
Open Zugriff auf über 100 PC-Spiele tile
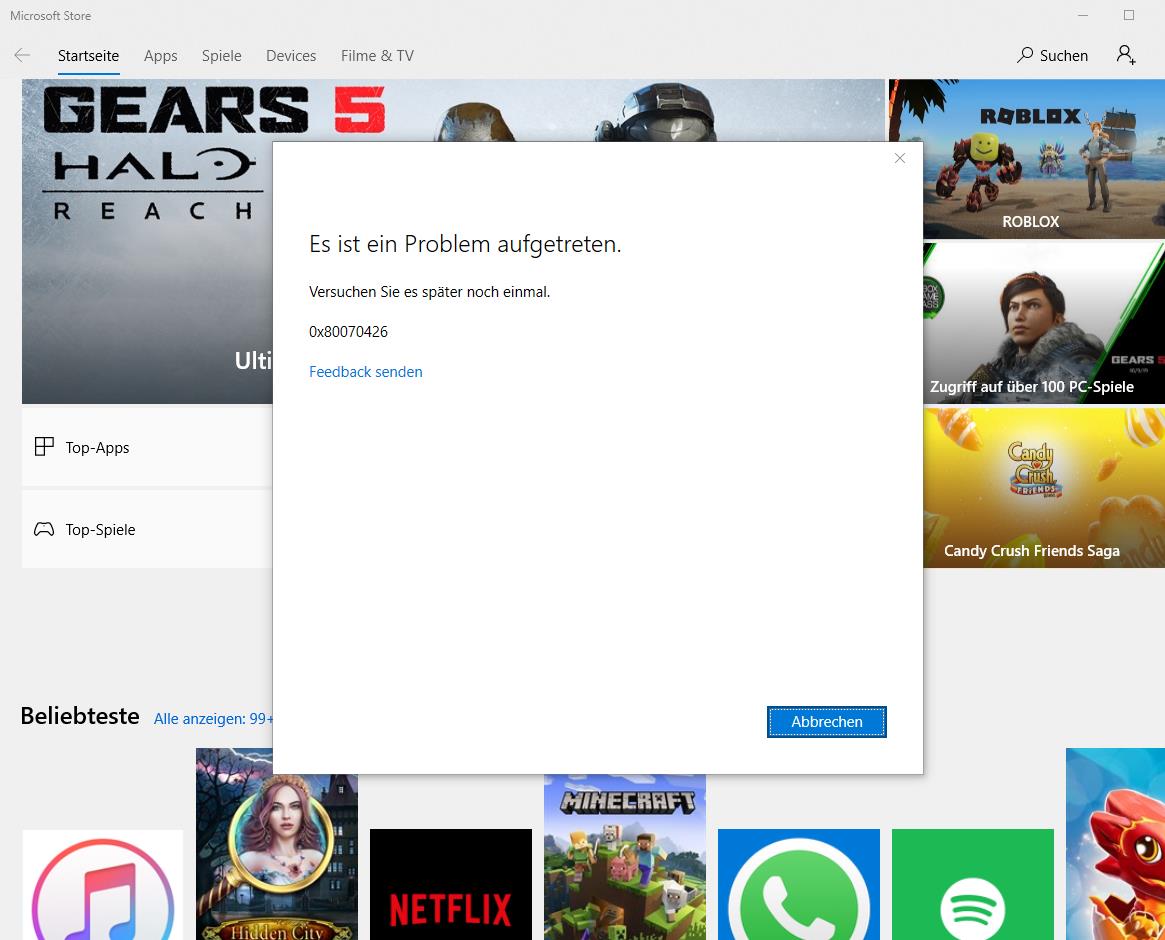[1044, 323]
